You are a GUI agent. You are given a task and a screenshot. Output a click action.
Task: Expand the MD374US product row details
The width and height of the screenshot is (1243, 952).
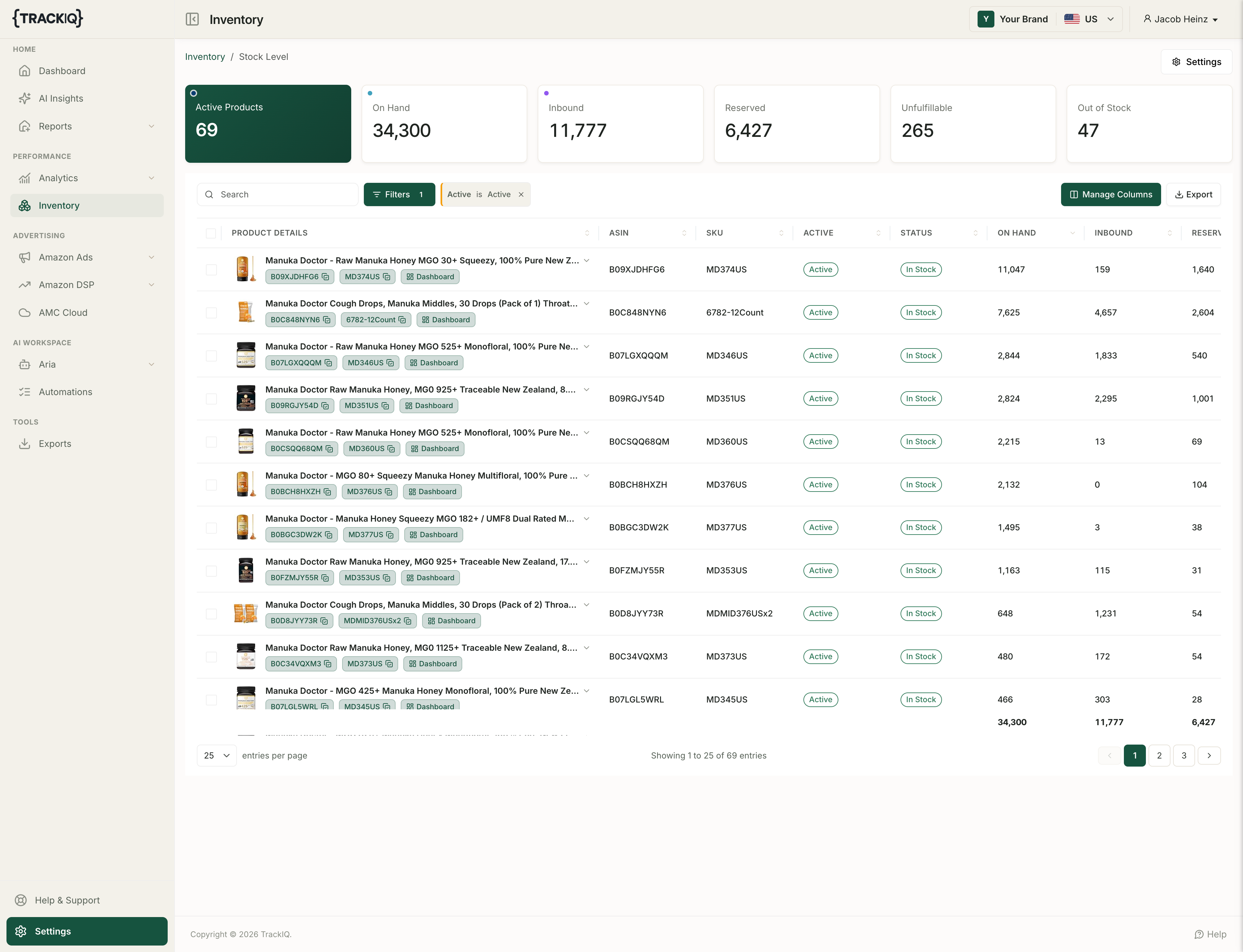587,261
